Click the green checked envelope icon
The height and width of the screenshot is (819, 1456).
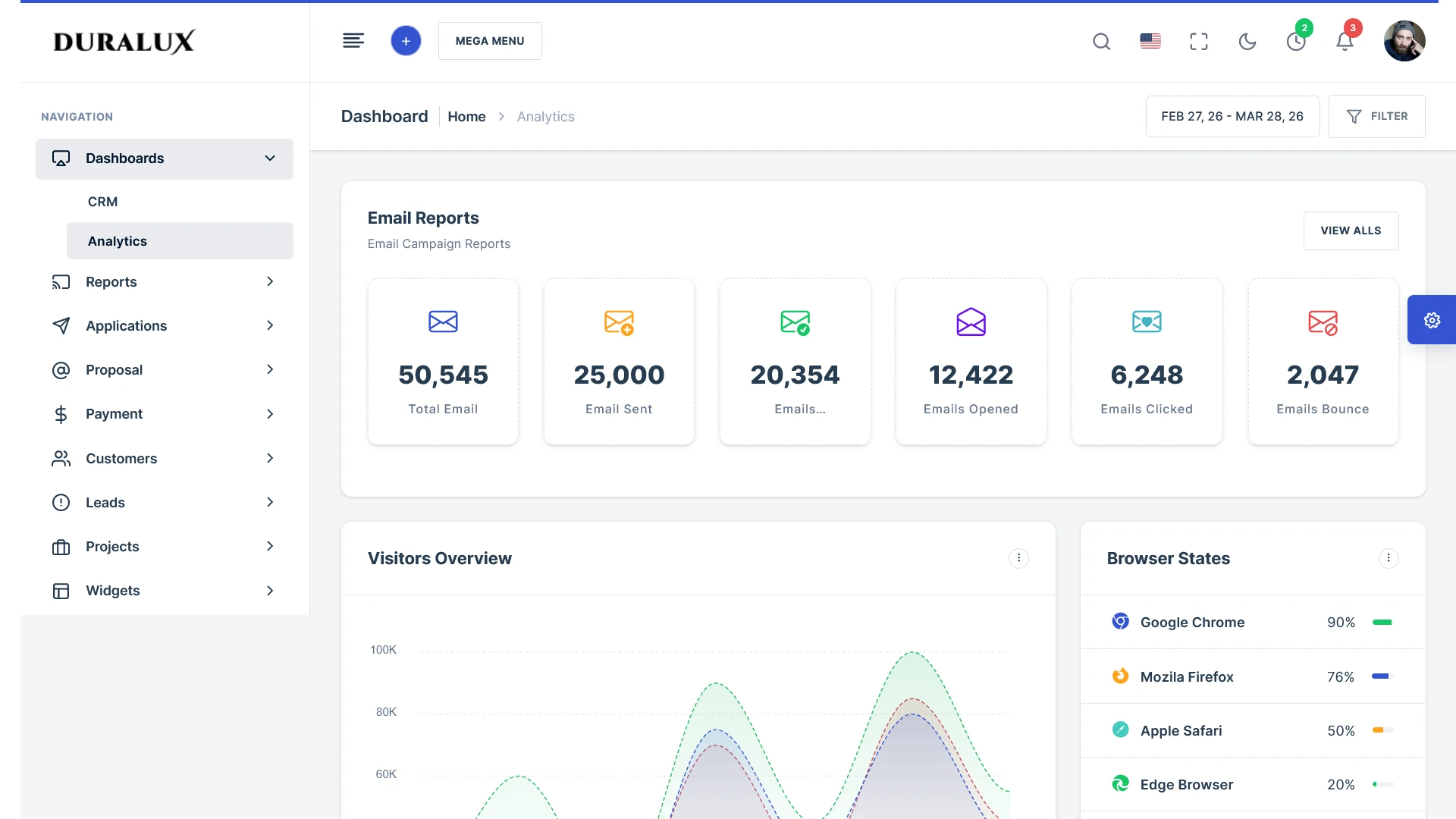click(x=795, y=322)
